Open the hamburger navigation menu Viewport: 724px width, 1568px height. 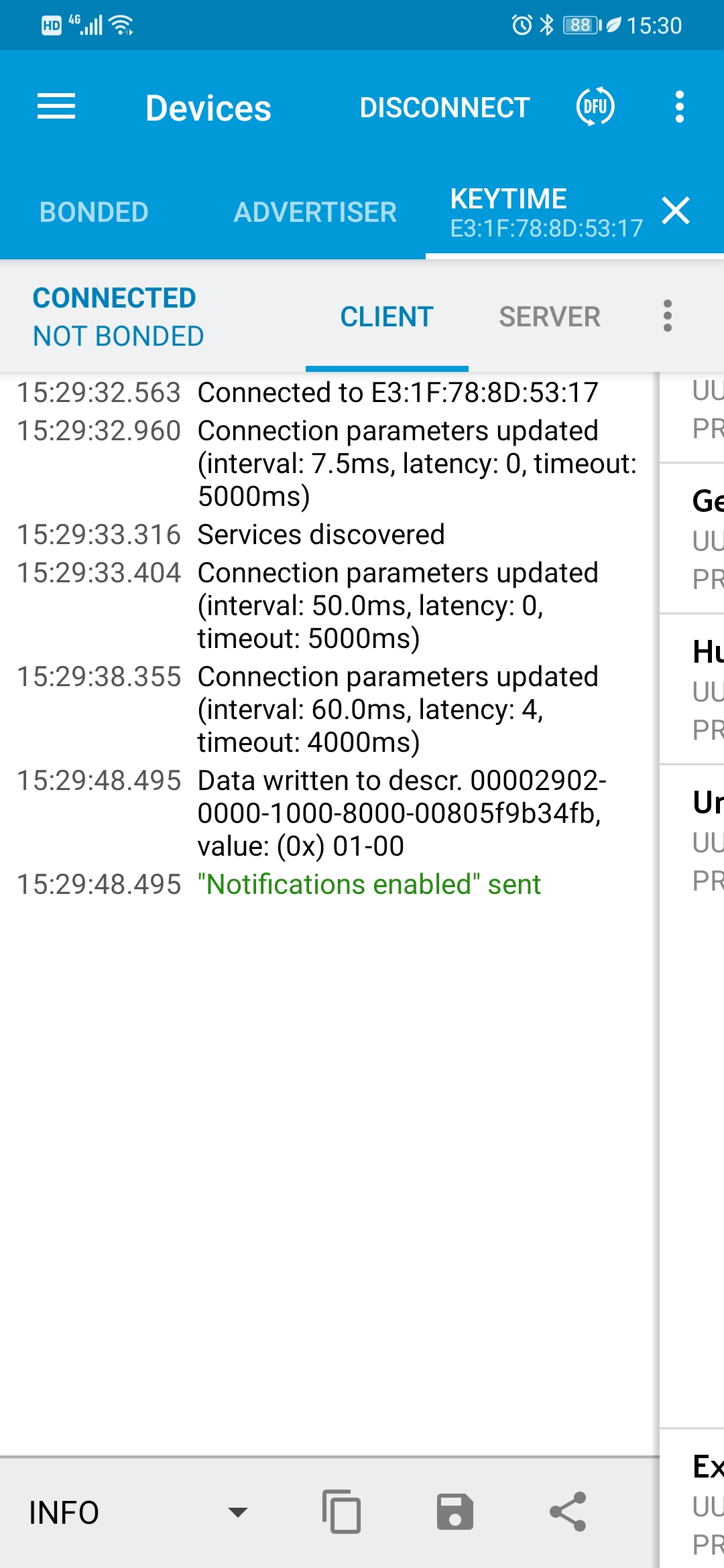[x=56, y=107]
